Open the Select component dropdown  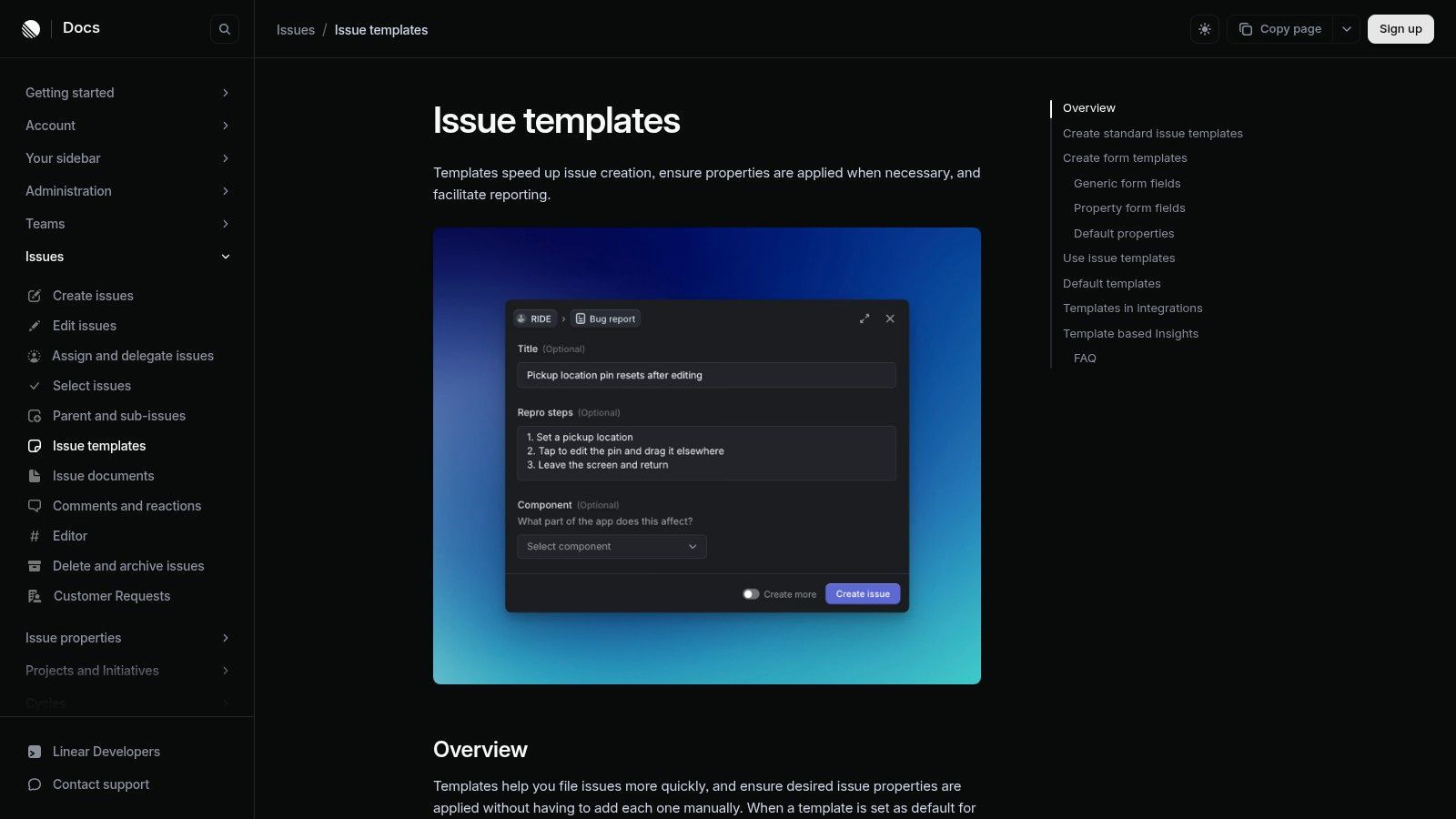tap(612, 546)
